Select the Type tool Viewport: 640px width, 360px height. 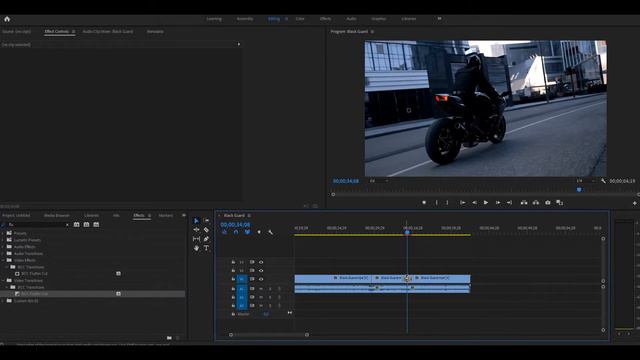coord(207,248)
